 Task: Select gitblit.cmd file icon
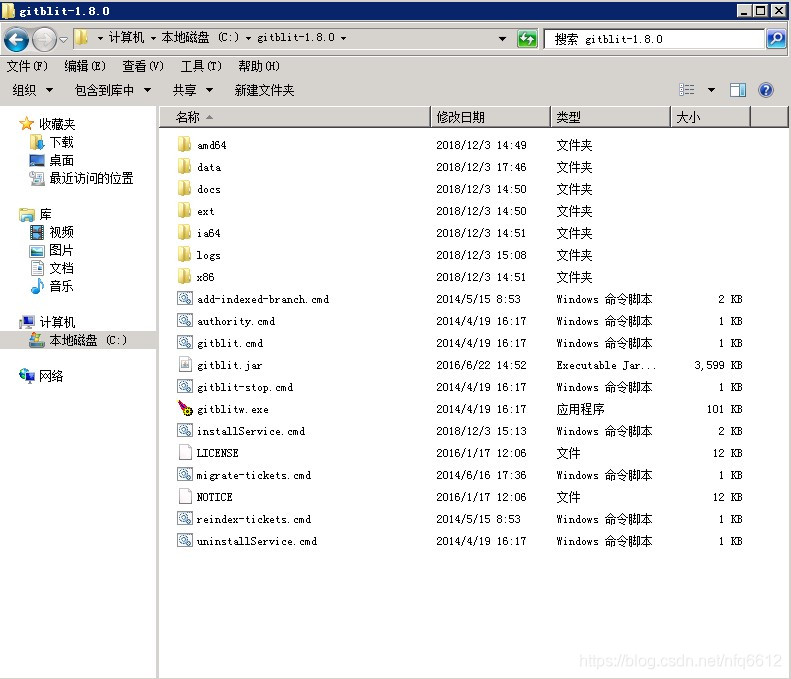click(x=185, y=343)
